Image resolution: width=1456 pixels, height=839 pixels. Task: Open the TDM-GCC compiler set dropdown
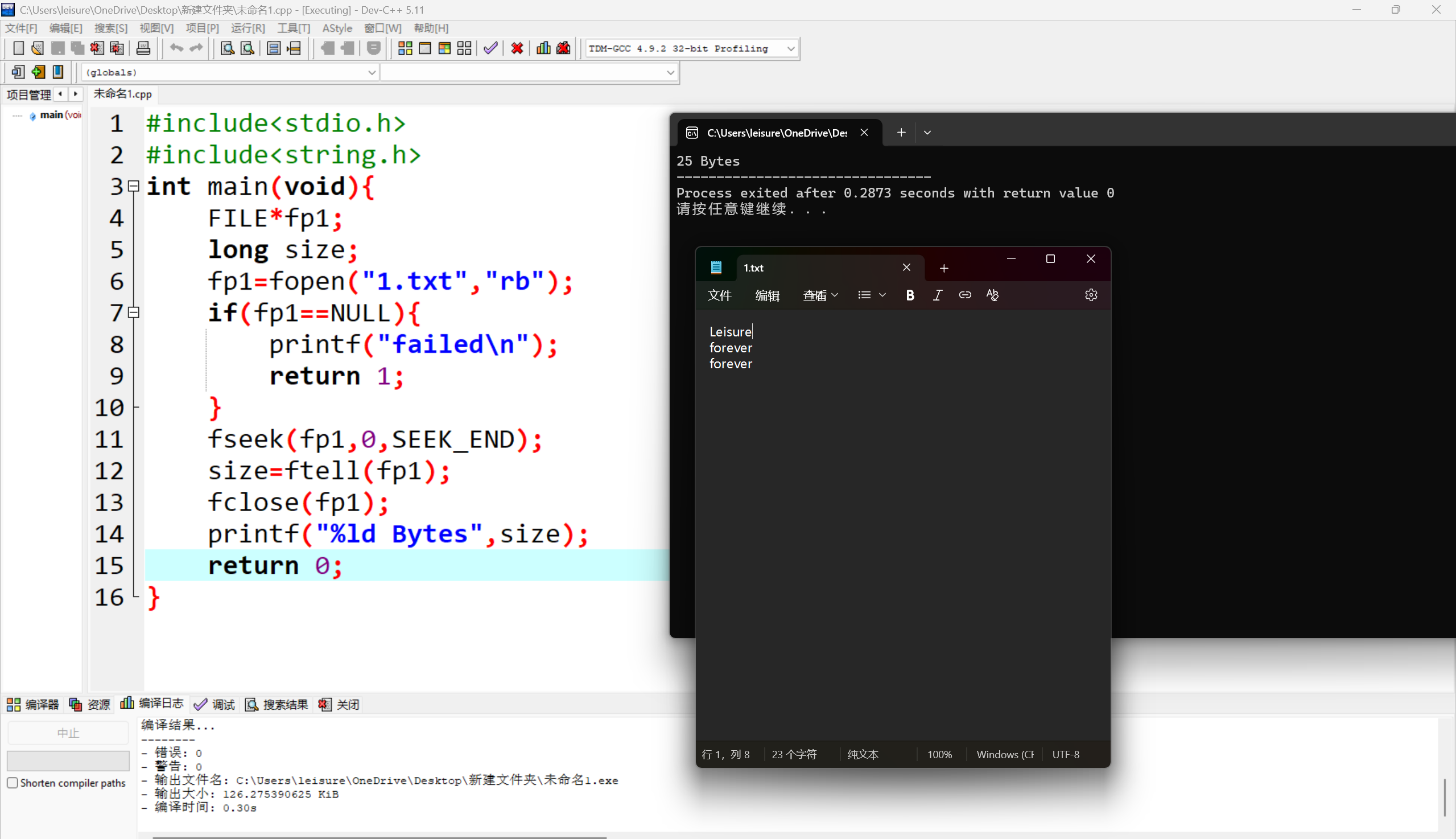791,49
